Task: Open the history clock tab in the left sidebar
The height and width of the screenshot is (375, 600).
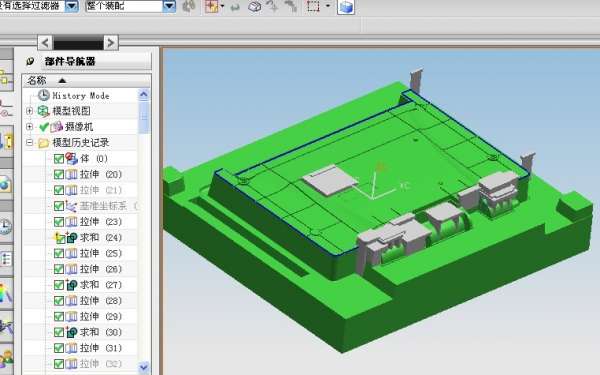Action: tap(5, 227)
